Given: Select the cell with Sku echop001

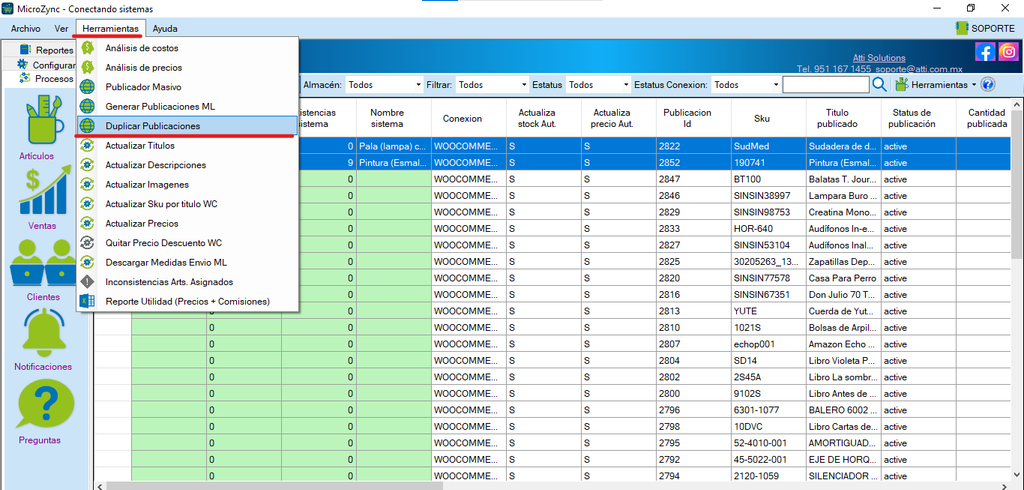Looking at the screenshot, I should point(769,344).
